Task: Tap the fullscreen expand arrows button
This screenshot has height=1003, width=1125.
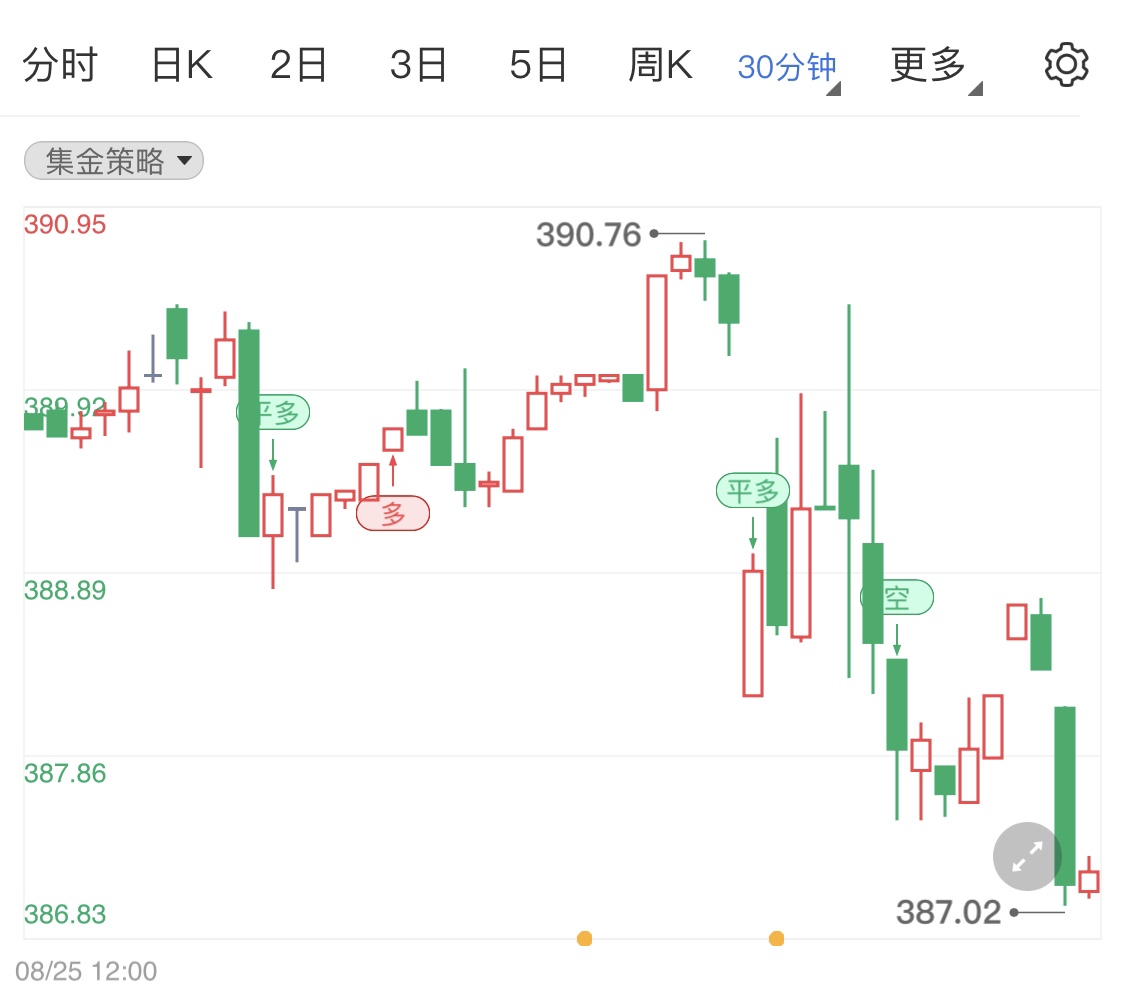Action: [x=1027, y=856]
